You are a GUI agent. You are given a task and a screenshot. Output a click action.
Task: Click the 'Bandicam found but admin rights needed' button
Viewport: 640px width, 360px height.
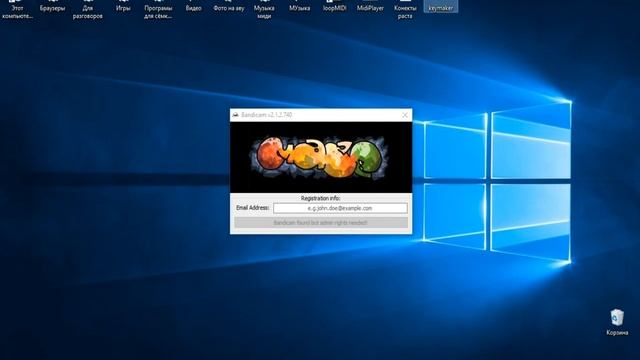pyautogui.click(x=321, y=223)
